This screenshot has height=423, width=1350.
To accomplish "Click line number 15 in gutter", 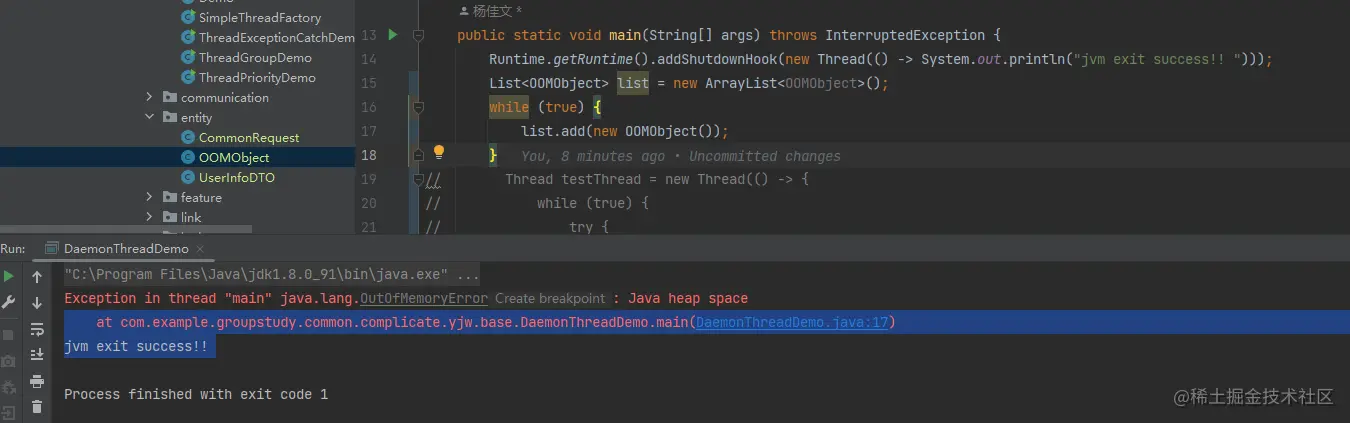I will [x=368, y=83].
